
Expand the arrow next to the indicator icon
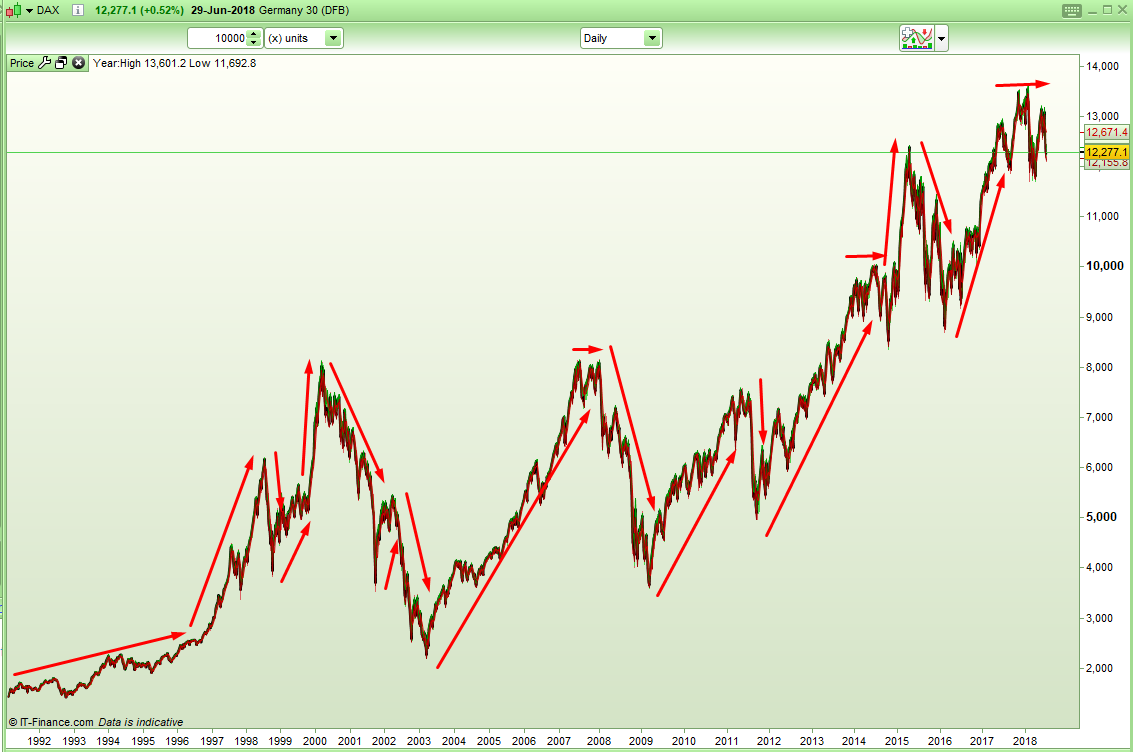(942, 38)
